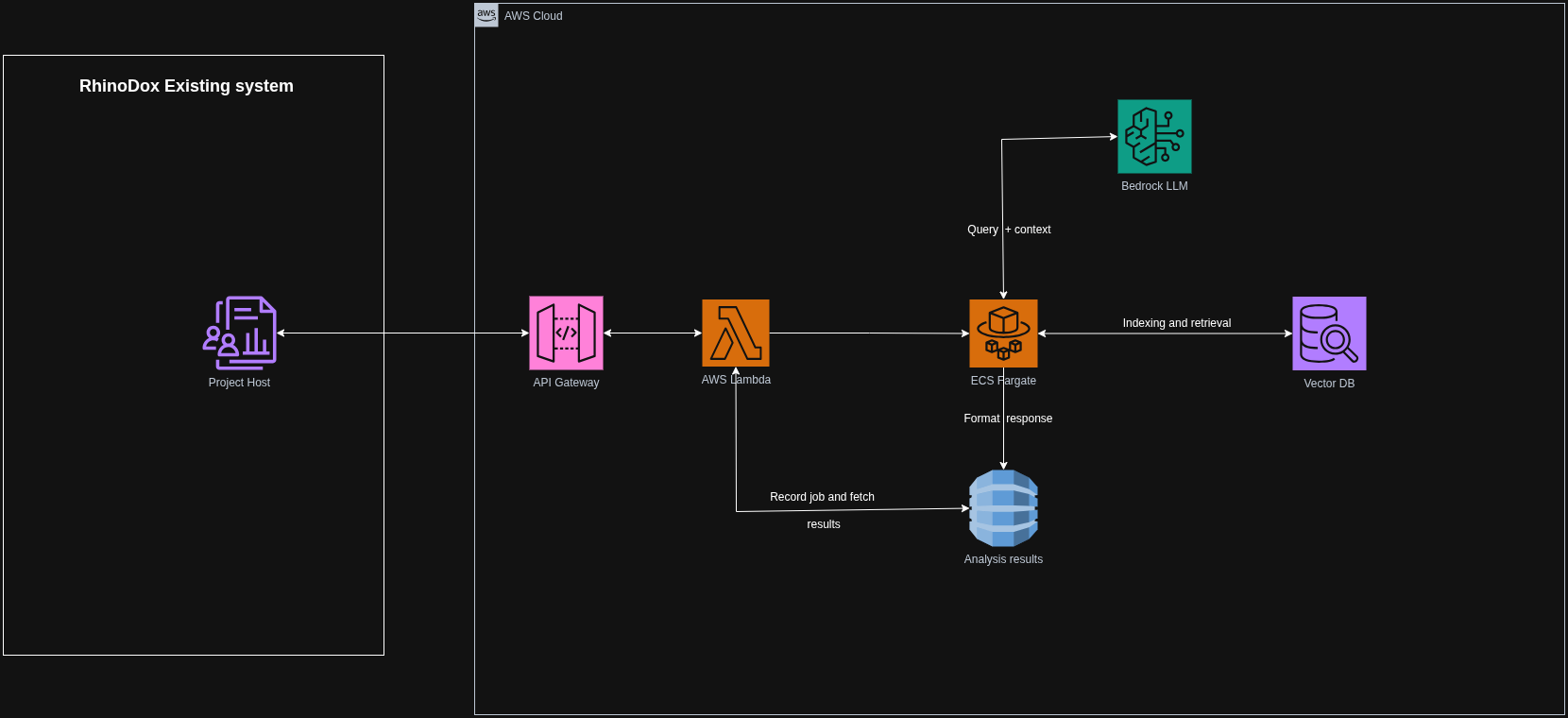Image resolution: width=1568 pixels, height=718 pixels.
Task: Click the AWS logo in cloud header
Action: 486,15
